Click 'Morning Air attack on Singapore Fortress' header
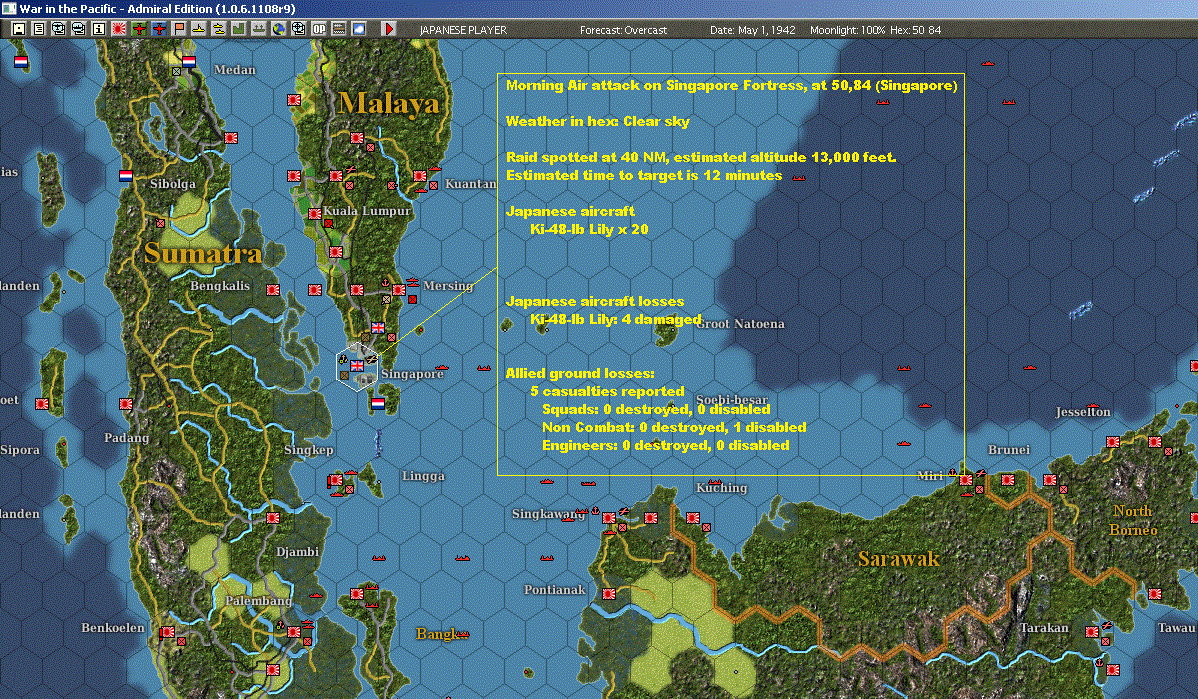This screenshot has width=1198, height=699. click(x=731, y=85)
